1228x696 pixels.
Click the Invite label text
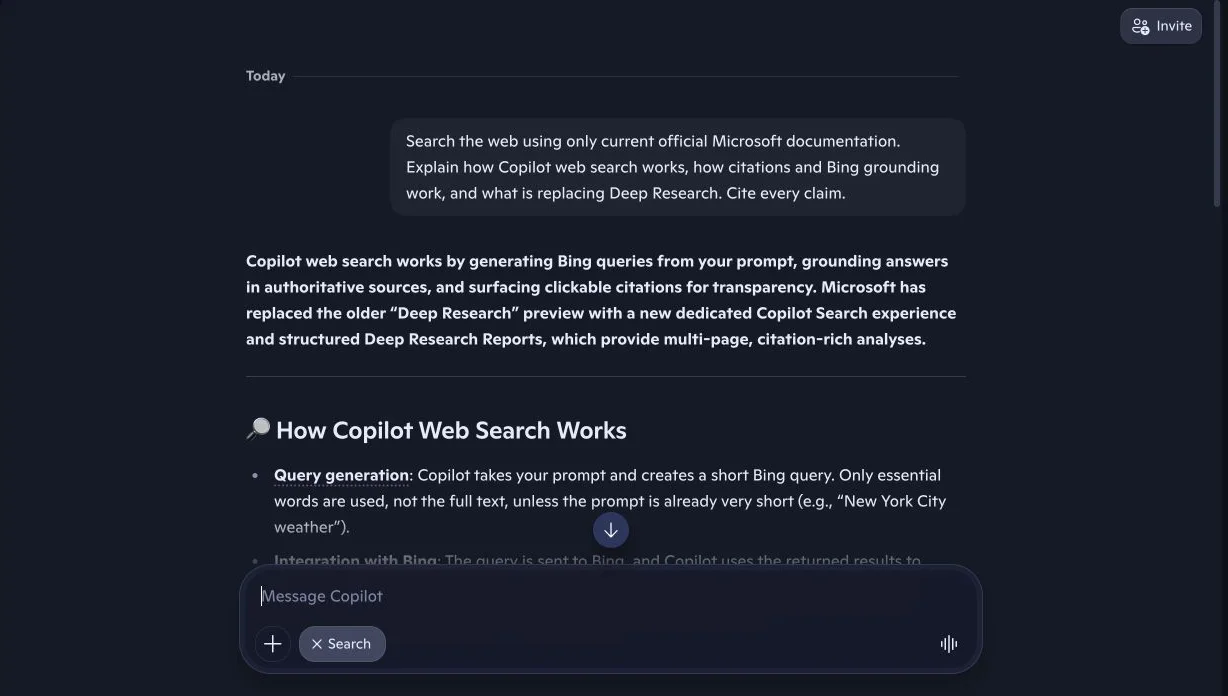[x=1174, y=26]
